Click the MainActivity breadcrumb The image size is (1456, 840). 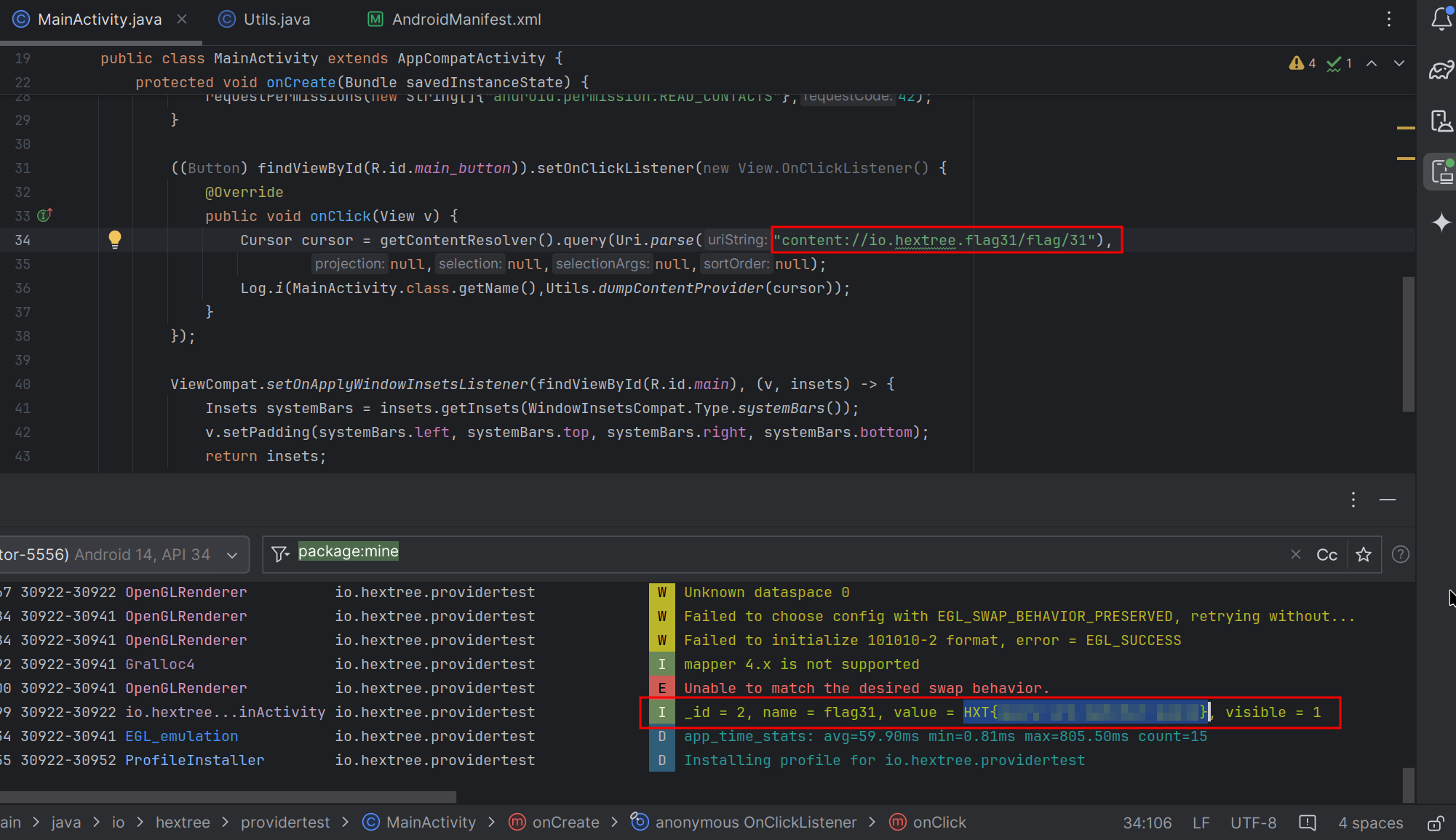point(420,823)
